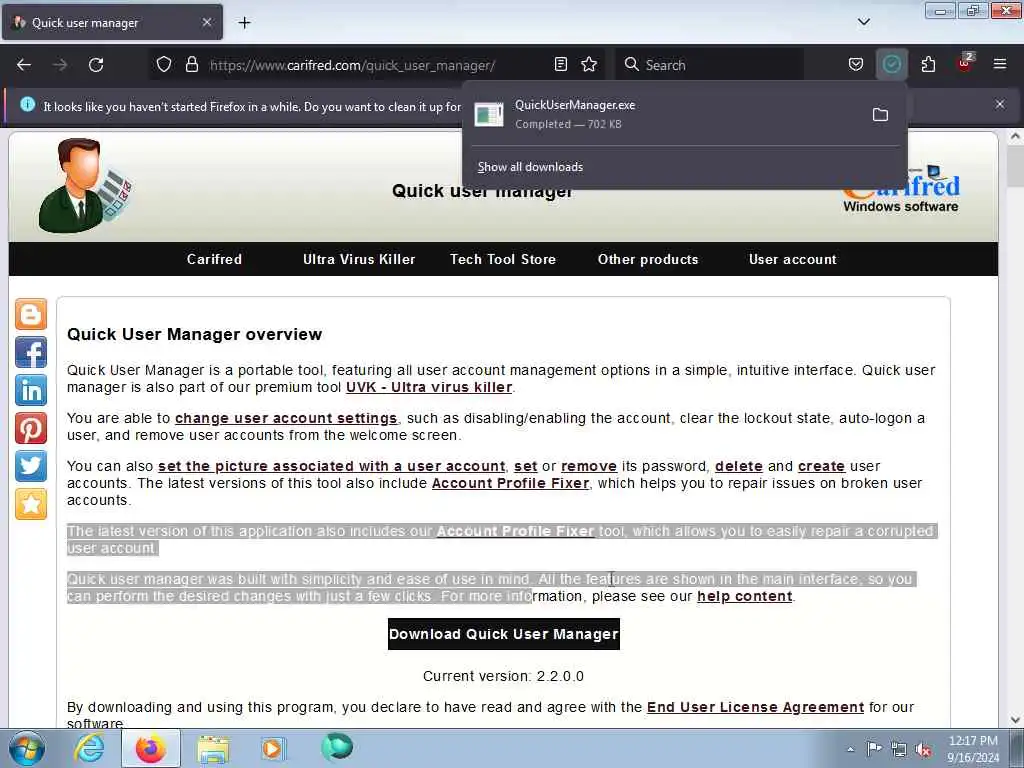Open Windows Explorer from taskbar
Screen dimensions: 1024x768
[x=213, y=748]
